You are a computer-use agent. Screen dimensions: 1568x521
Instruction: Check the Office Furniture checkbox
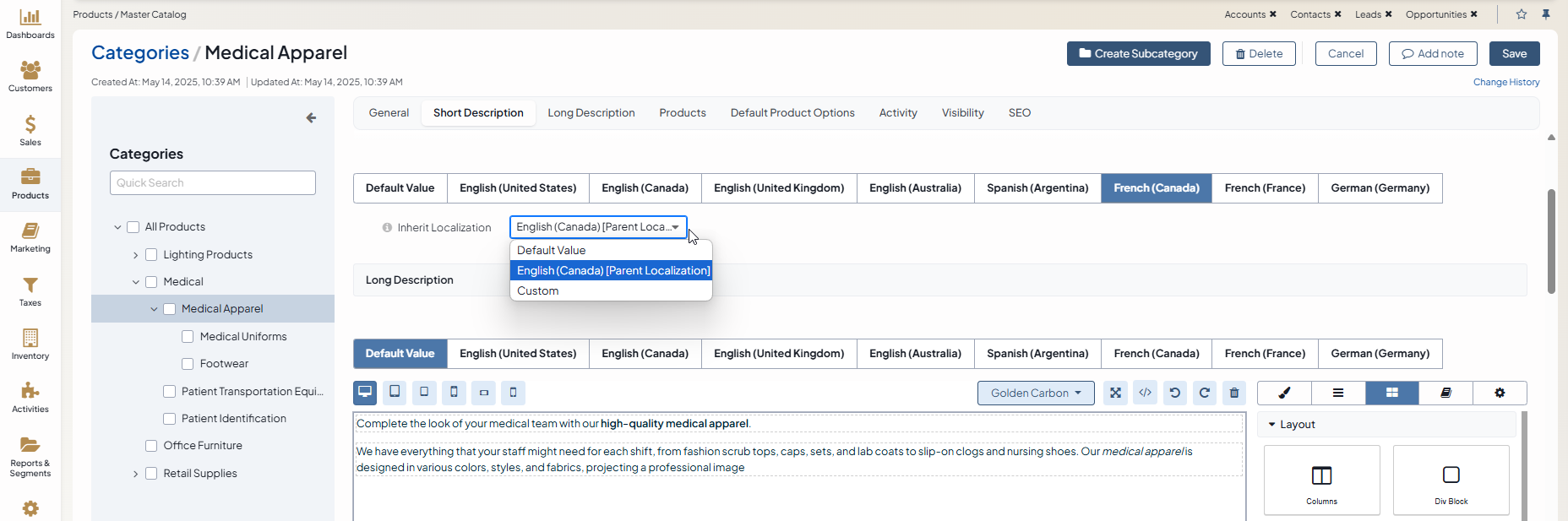[151, 446]
